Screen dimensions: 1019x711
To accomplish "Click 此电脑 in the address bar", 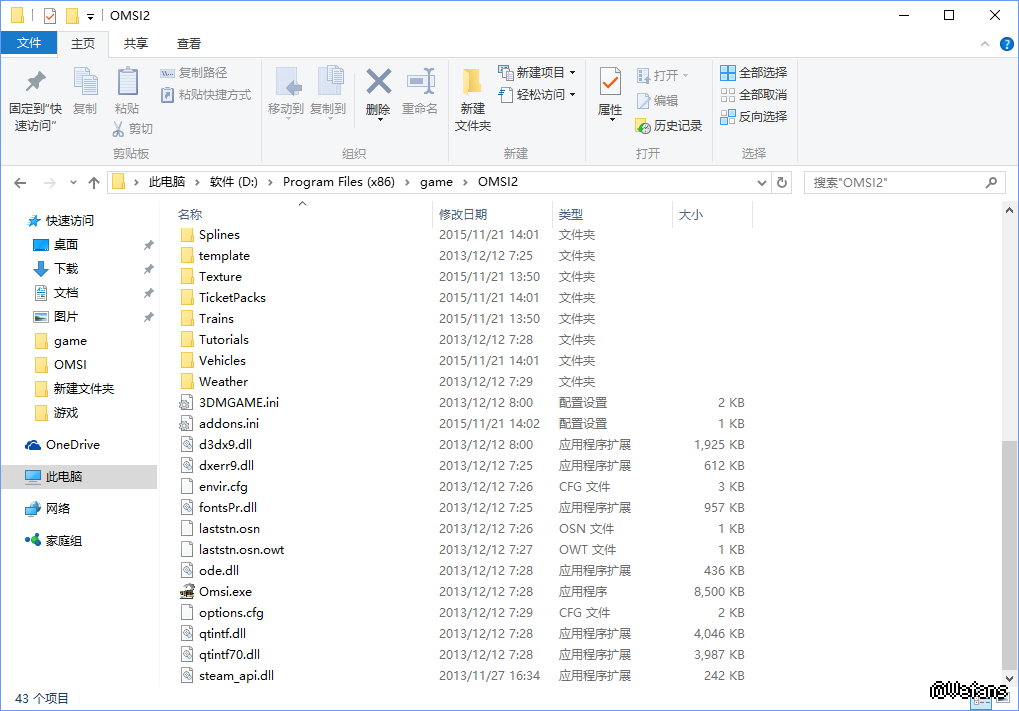I will [167, 182].
